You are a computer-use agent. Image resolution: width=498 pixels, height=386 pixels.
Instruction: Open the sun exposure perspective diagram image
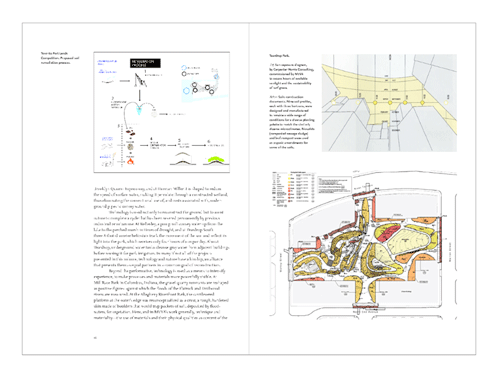pyautogui.click(x=389, y=103)
